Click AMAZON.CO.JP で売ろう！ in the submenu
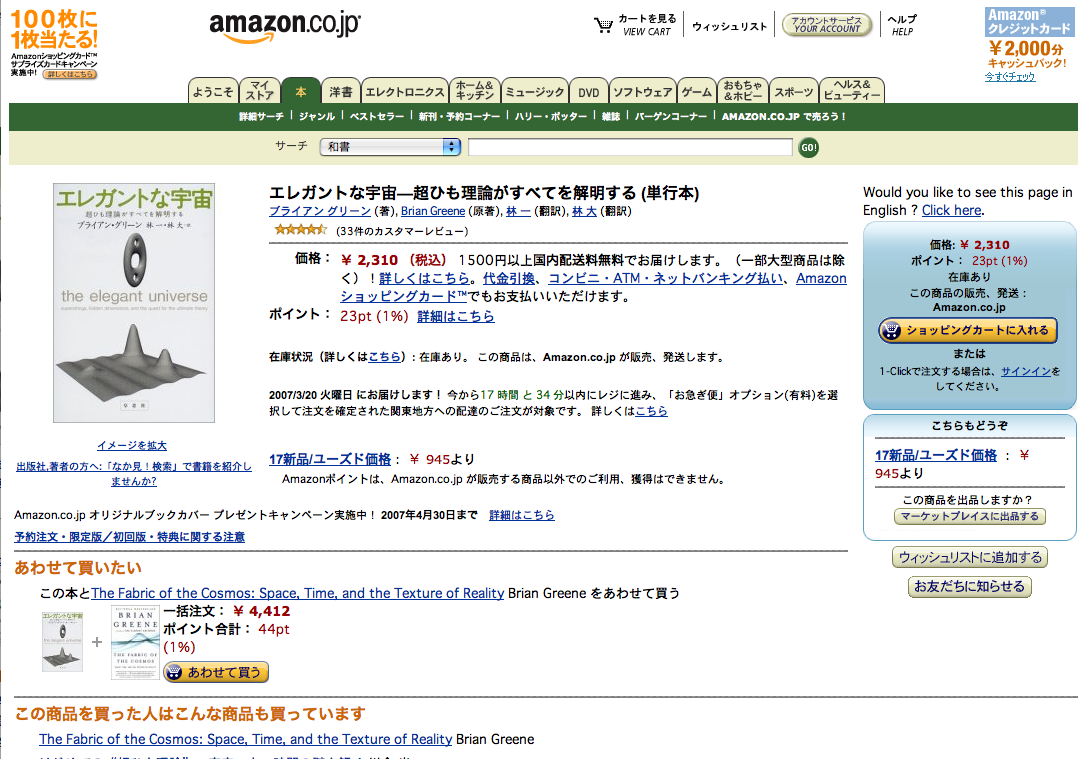 [x=784, y=117]
